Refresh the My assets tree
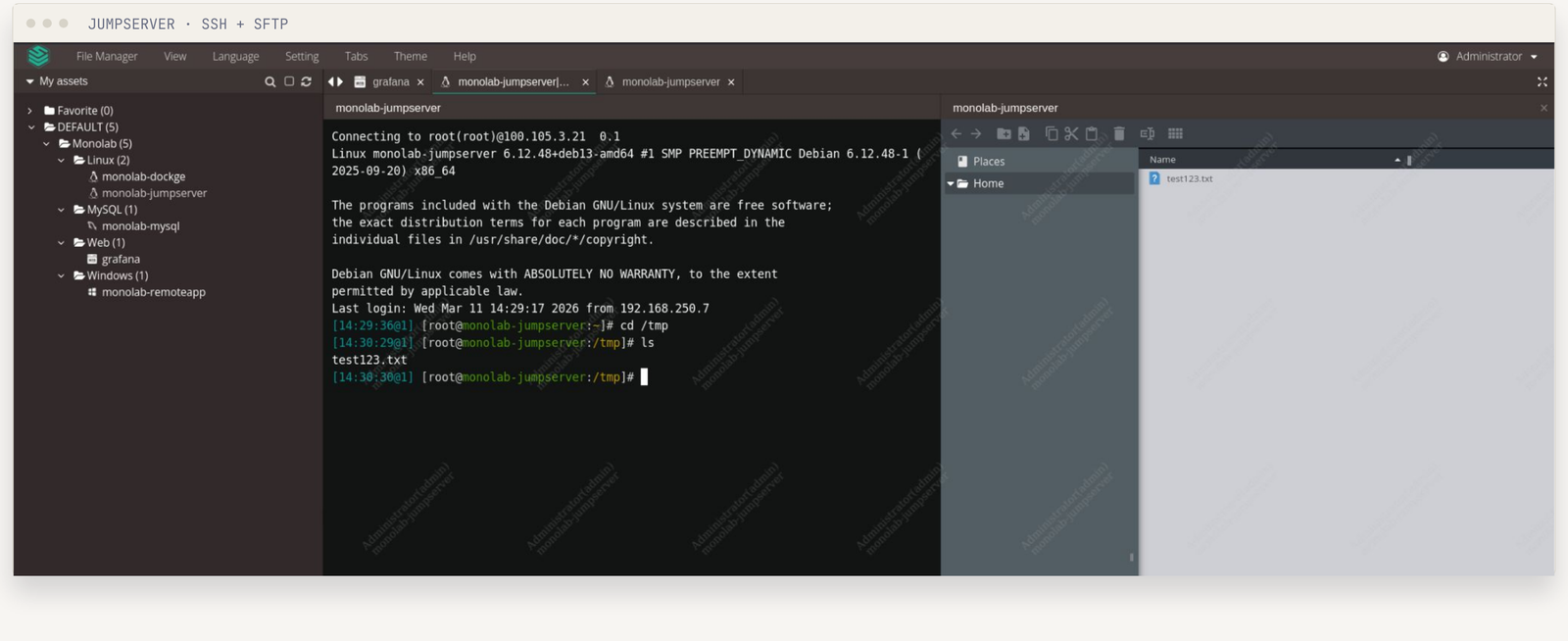1568x641 pixels. pyautogui.click(x=307, y=81)
